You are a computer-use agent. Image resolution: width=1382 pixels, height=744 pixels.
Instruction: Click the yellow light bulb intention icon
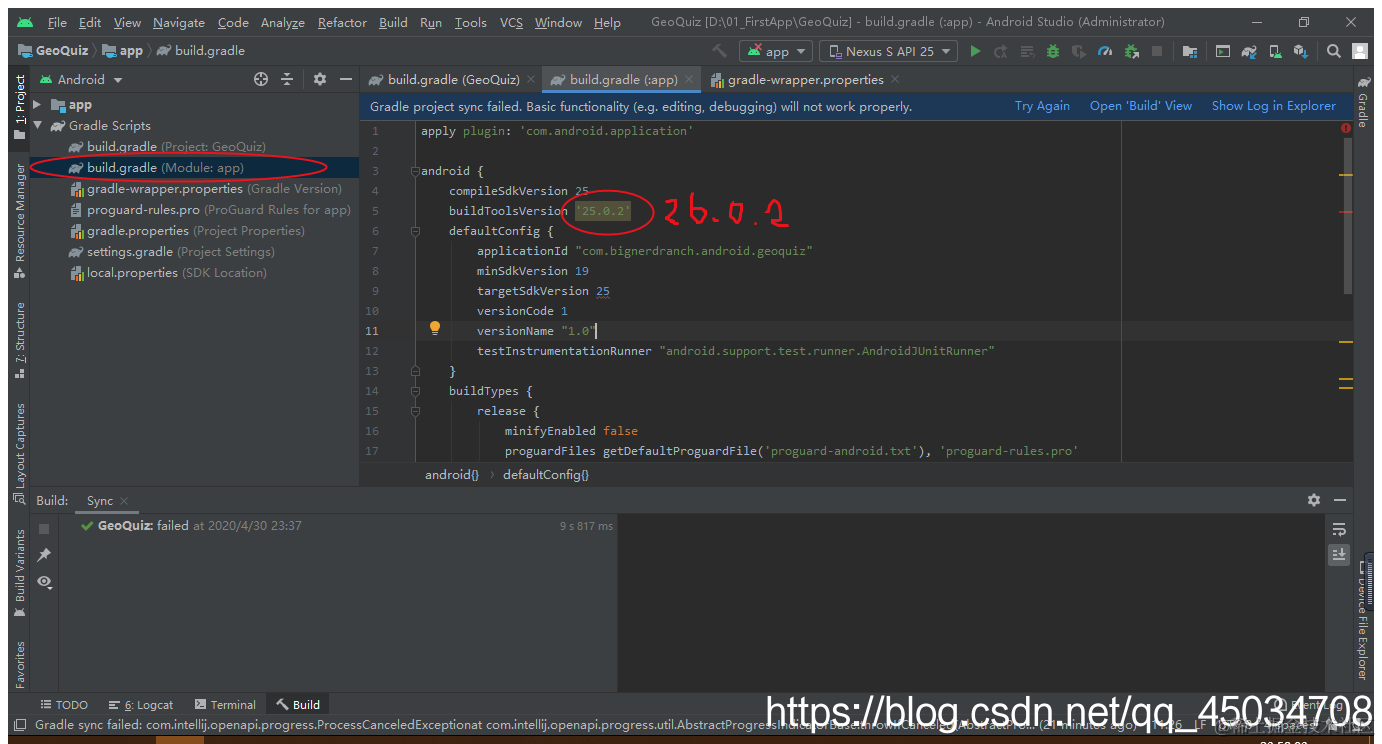click(x=435, y=328)
